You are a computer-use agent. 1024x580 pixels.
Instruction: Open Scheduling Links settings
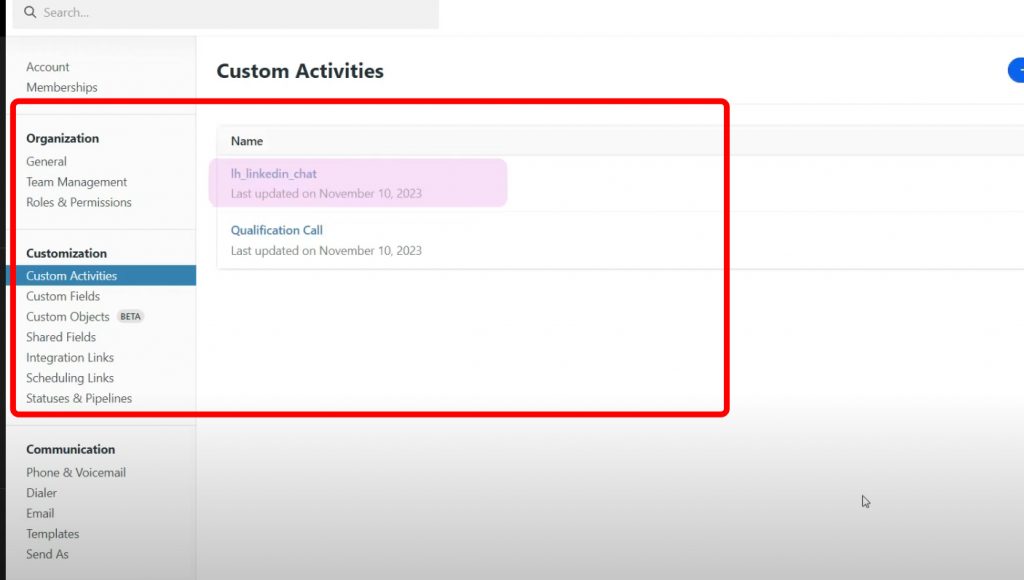69,378
